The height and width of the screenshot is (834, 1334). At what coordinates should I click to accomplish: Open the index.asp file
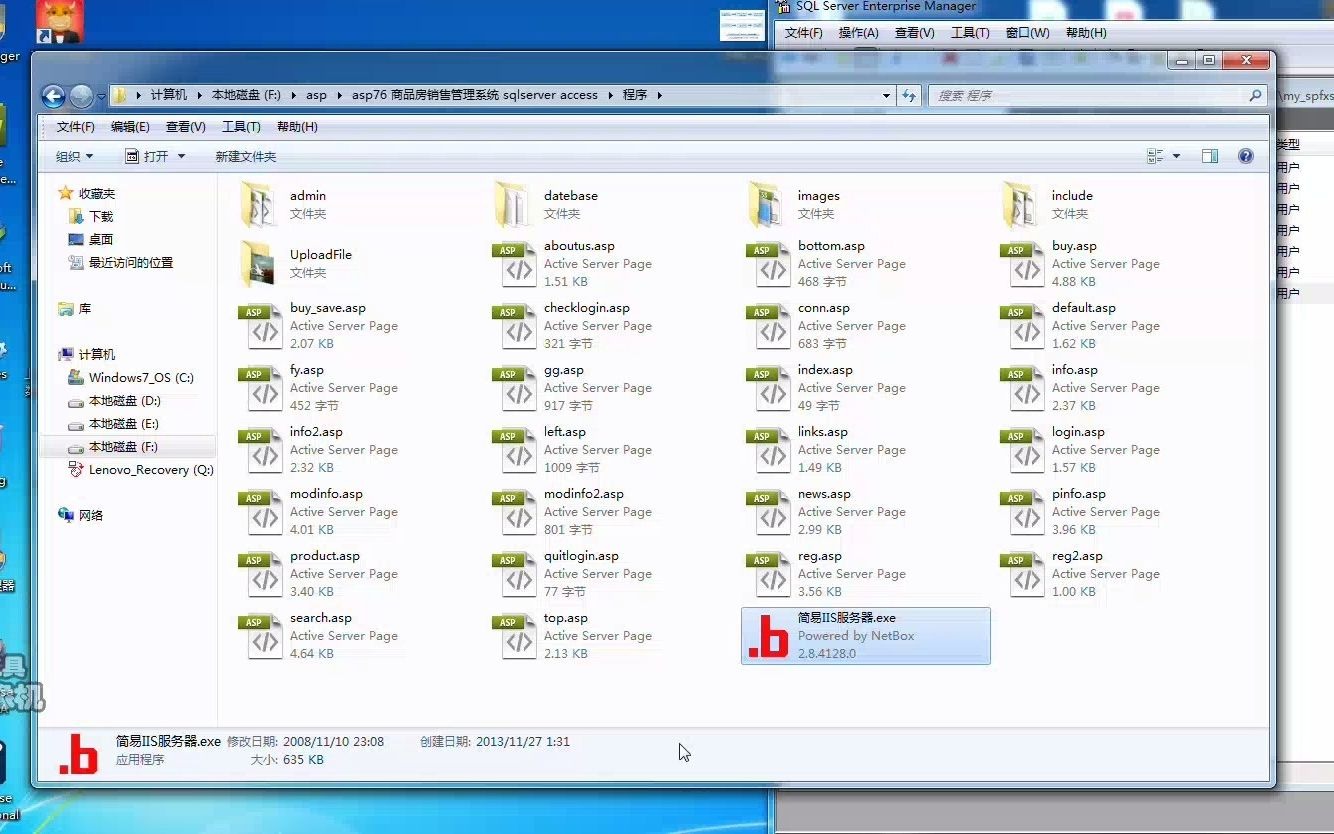pyautogui.click(x=824, y=369)
